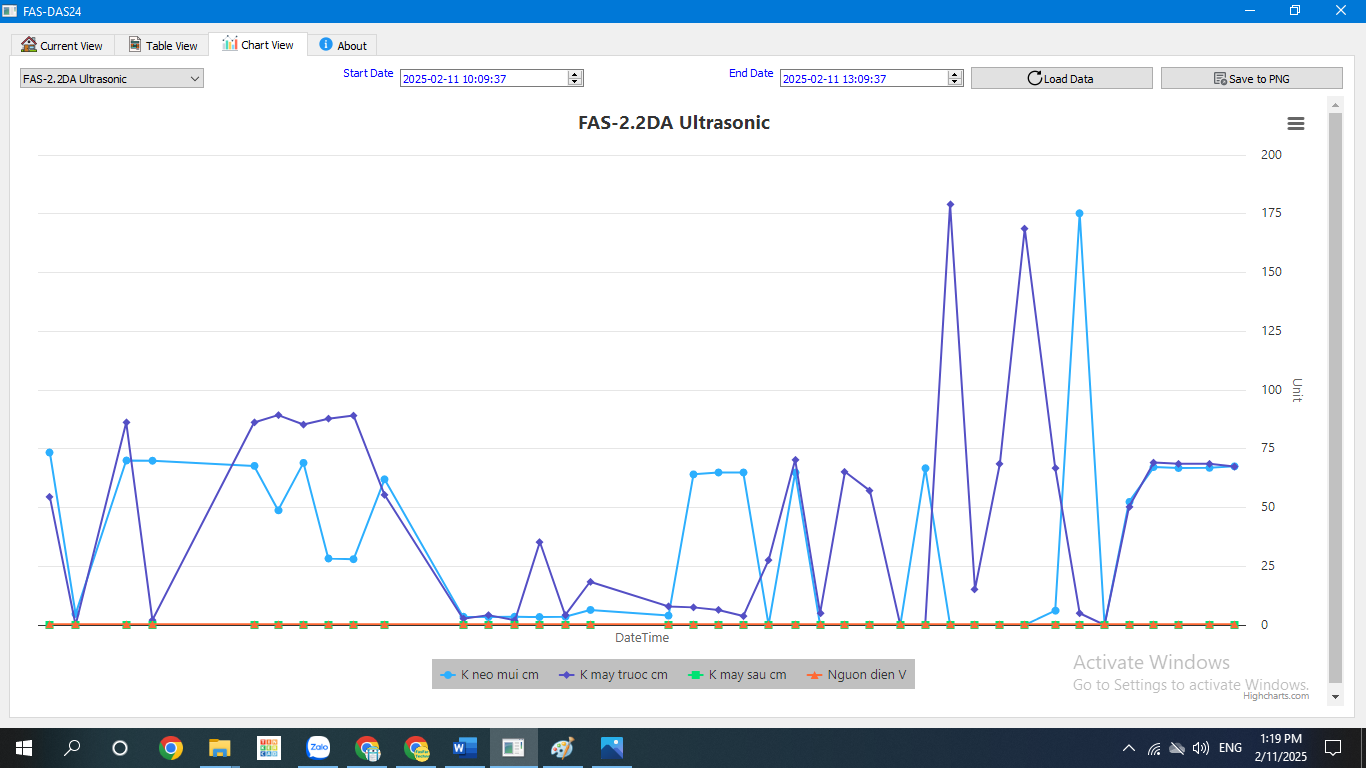The height and width of the screenshot is (768, 1366).
Task: Open Zalo from the taskbar
Action: click(x=319, y=748)
